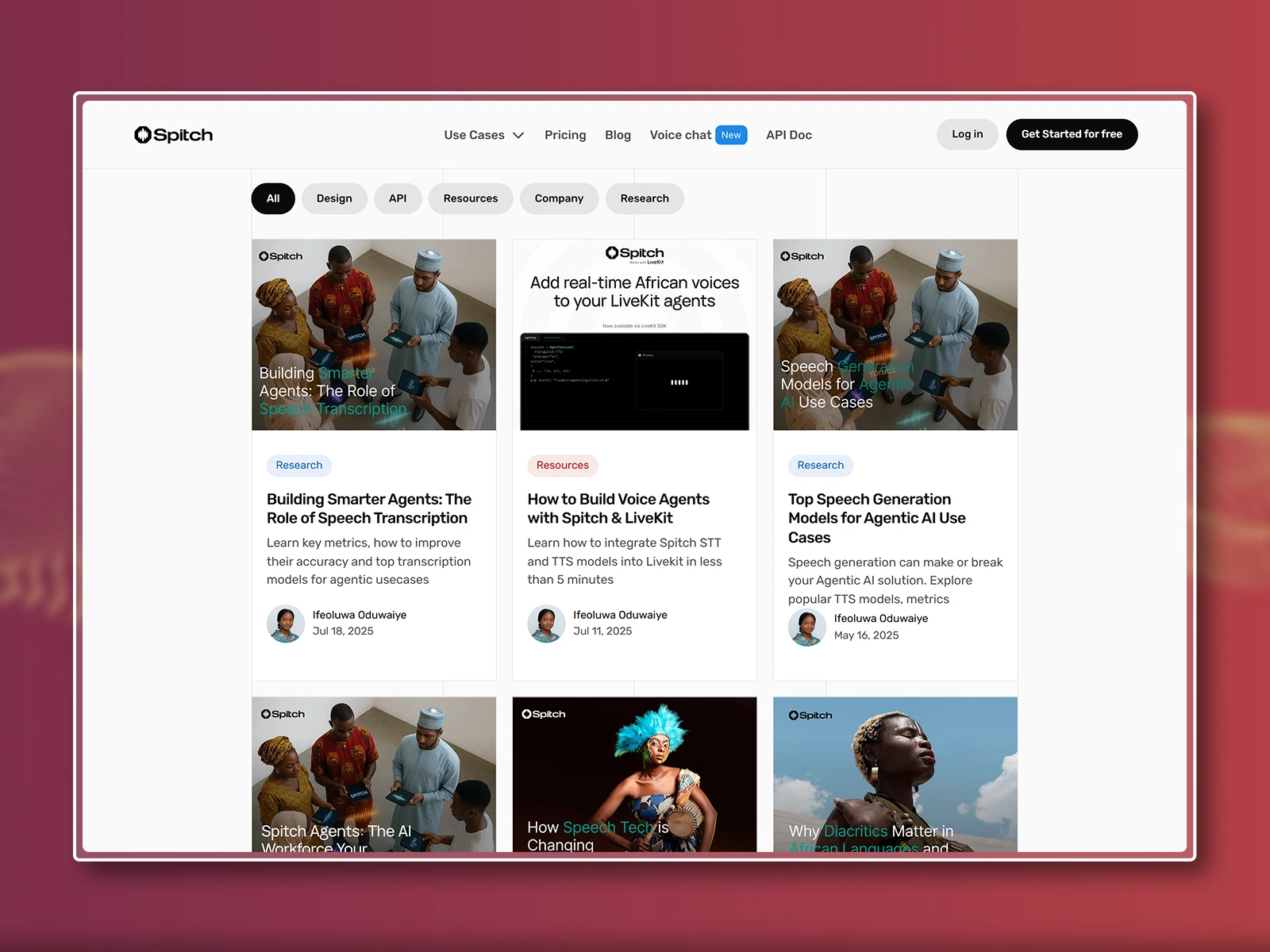The height and width of the screenshot is (952, 1270).
Task: Open the Pricing page
Action: 565,135
